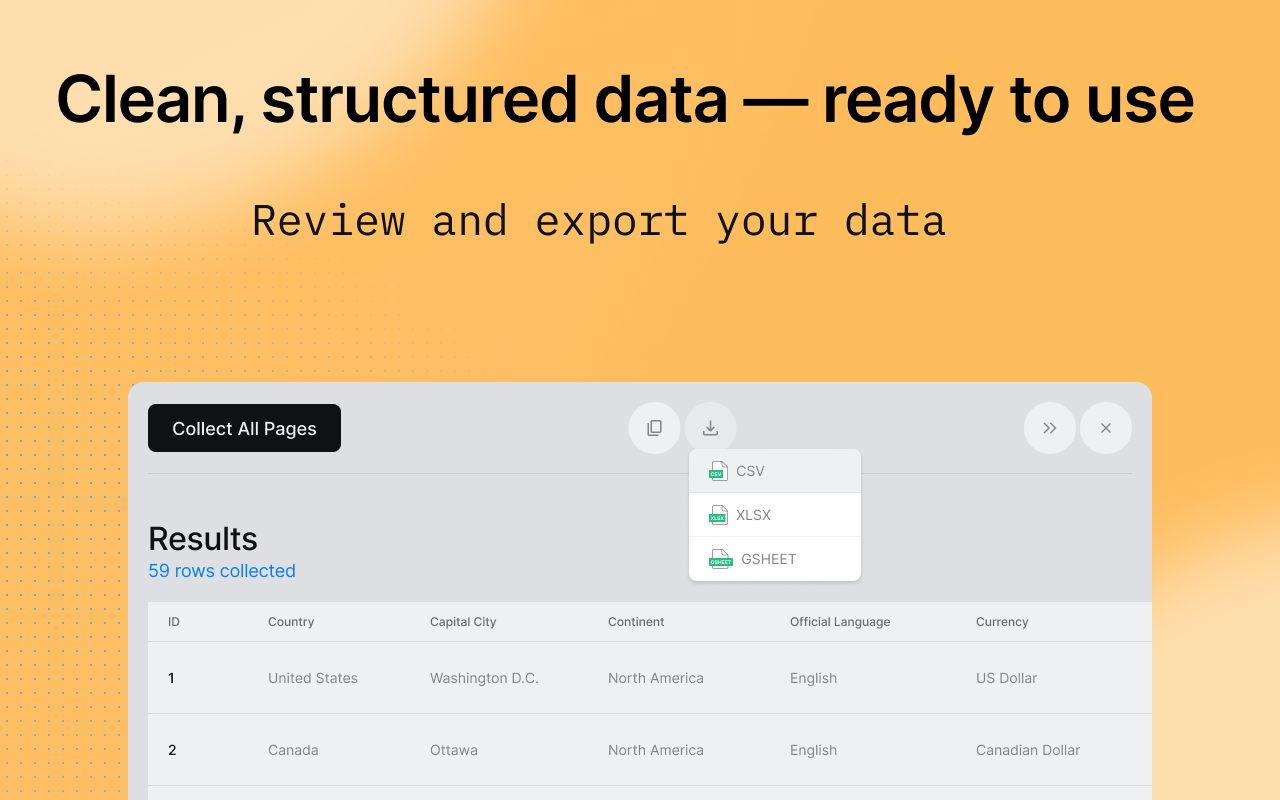Click the Currency column header
1280x800 pixels.
[x=1002, y=621]
